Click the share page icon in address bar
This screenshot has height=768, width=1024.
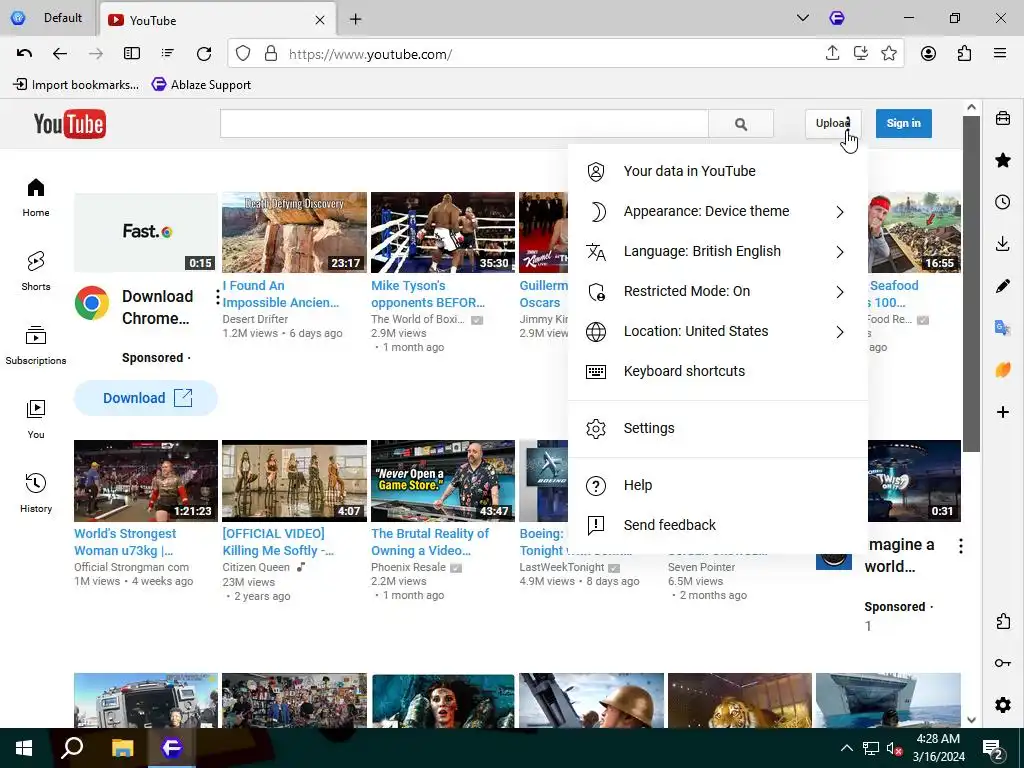[832, 53]
